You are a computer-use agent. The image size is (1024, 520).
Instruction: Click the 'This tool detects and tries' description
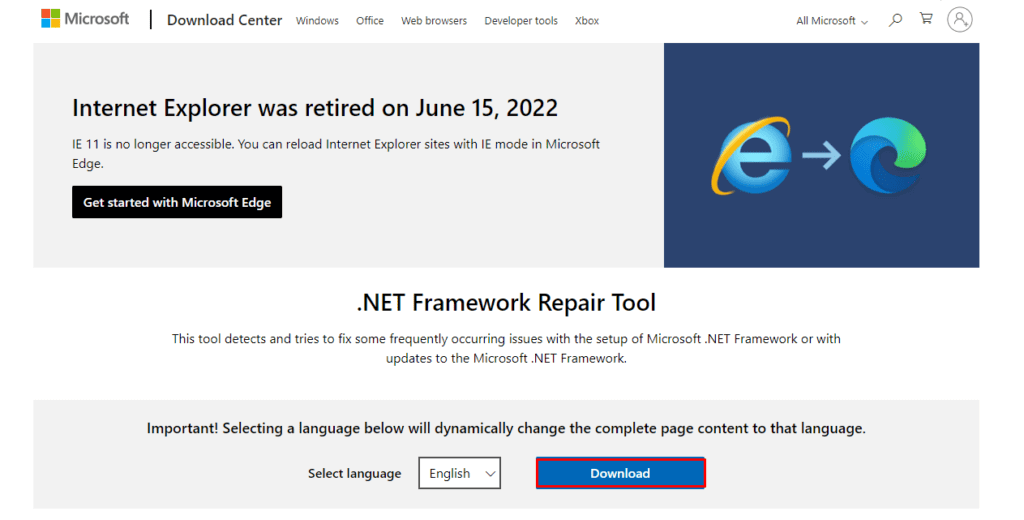pyautogui.click(x=506, y=348)
